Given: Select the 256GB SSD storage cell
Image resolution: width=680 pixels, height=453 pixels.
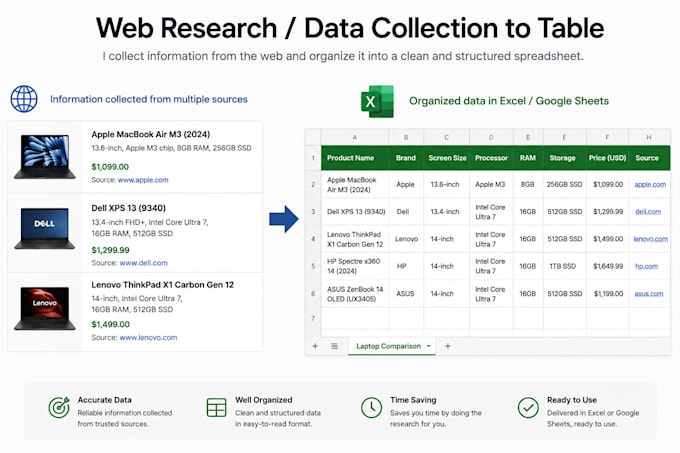Looking at the screenshot, I should (x=564, y=184).
